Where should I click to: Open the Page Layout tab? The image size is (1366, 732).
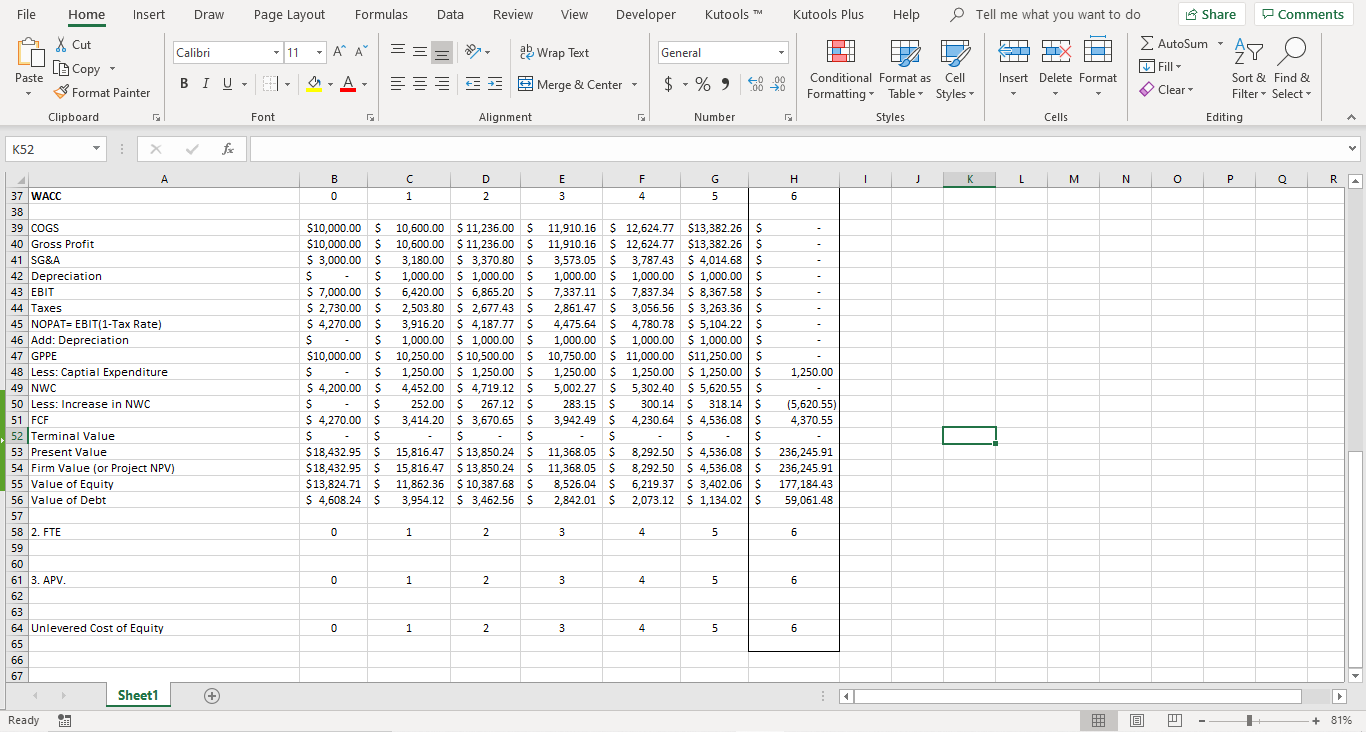289,15
